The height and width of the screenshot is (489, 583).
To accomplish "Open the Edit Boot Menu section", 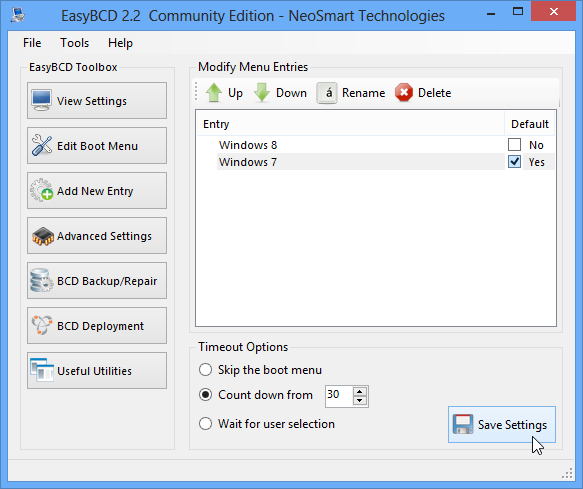I will (97, 146).
